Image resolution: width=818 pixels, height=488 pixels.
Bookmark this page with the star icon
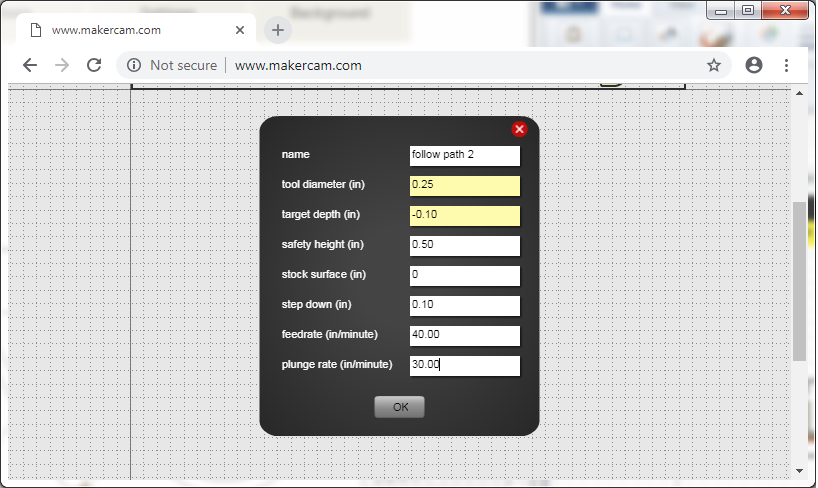714,65
